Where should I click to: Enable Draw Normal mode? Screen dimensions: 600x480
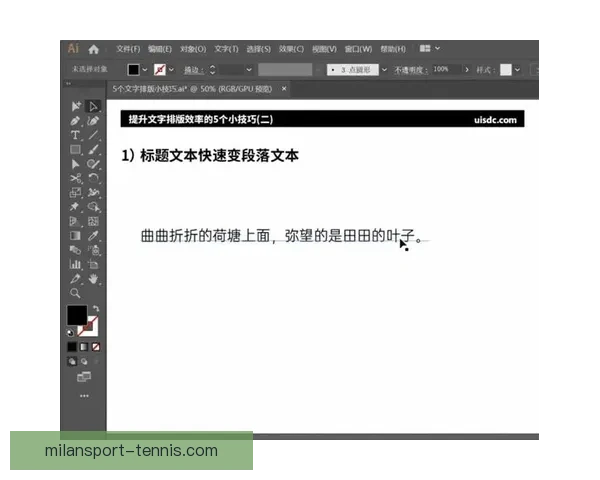72,361
